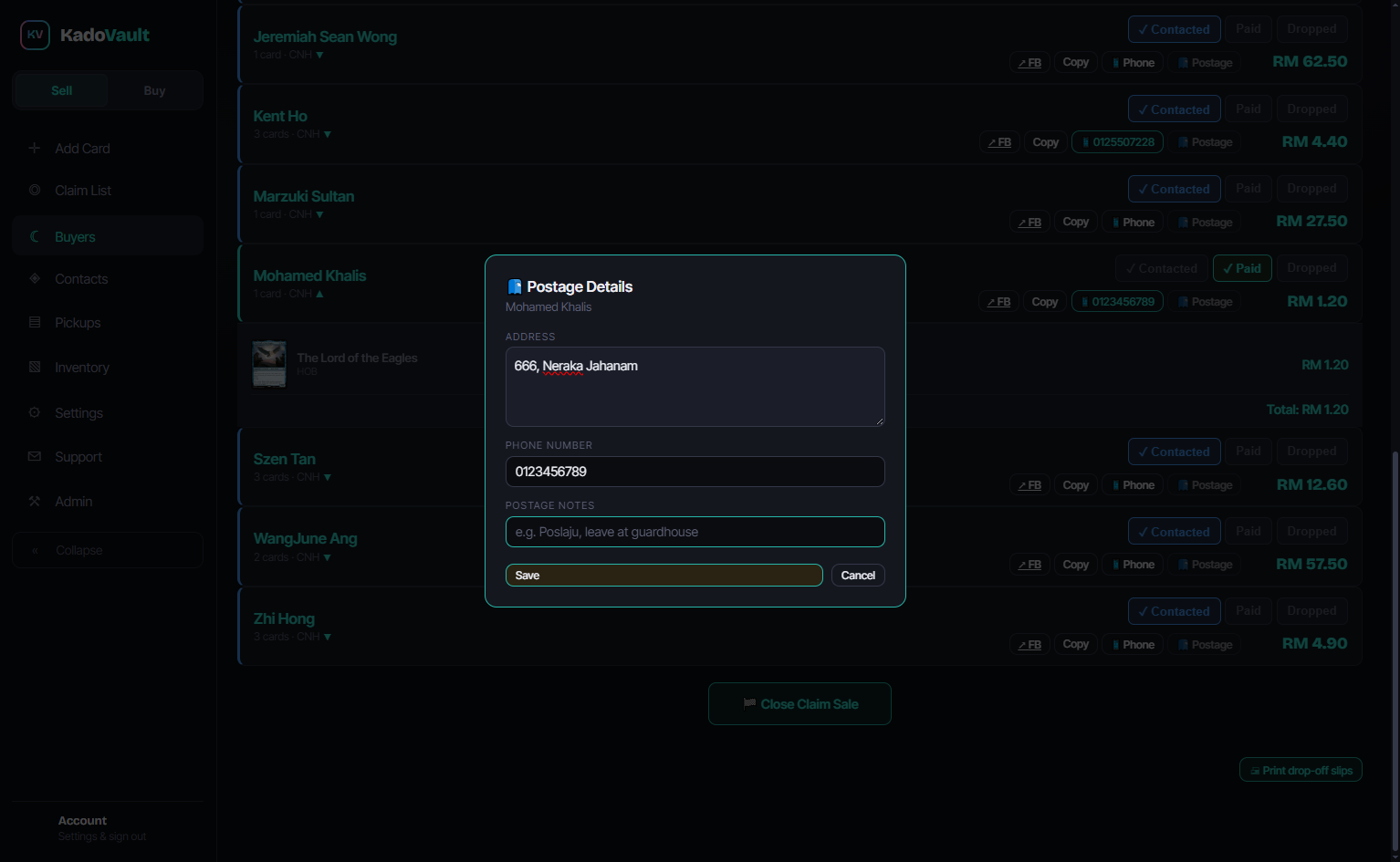Copy Marzuki Sultan's message
The height and width of the screenshot is (862, 1400).
(1076, 222)
